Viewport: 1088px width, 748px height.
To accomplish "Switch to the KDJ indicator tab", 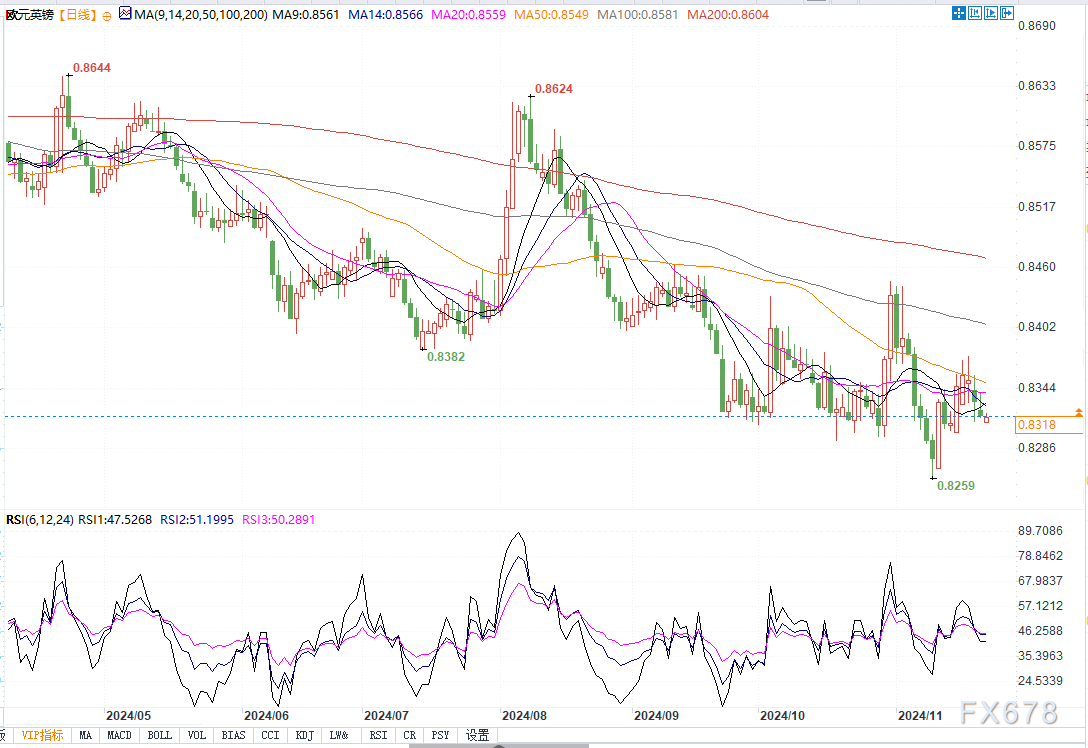I will (x=304, y=735).
